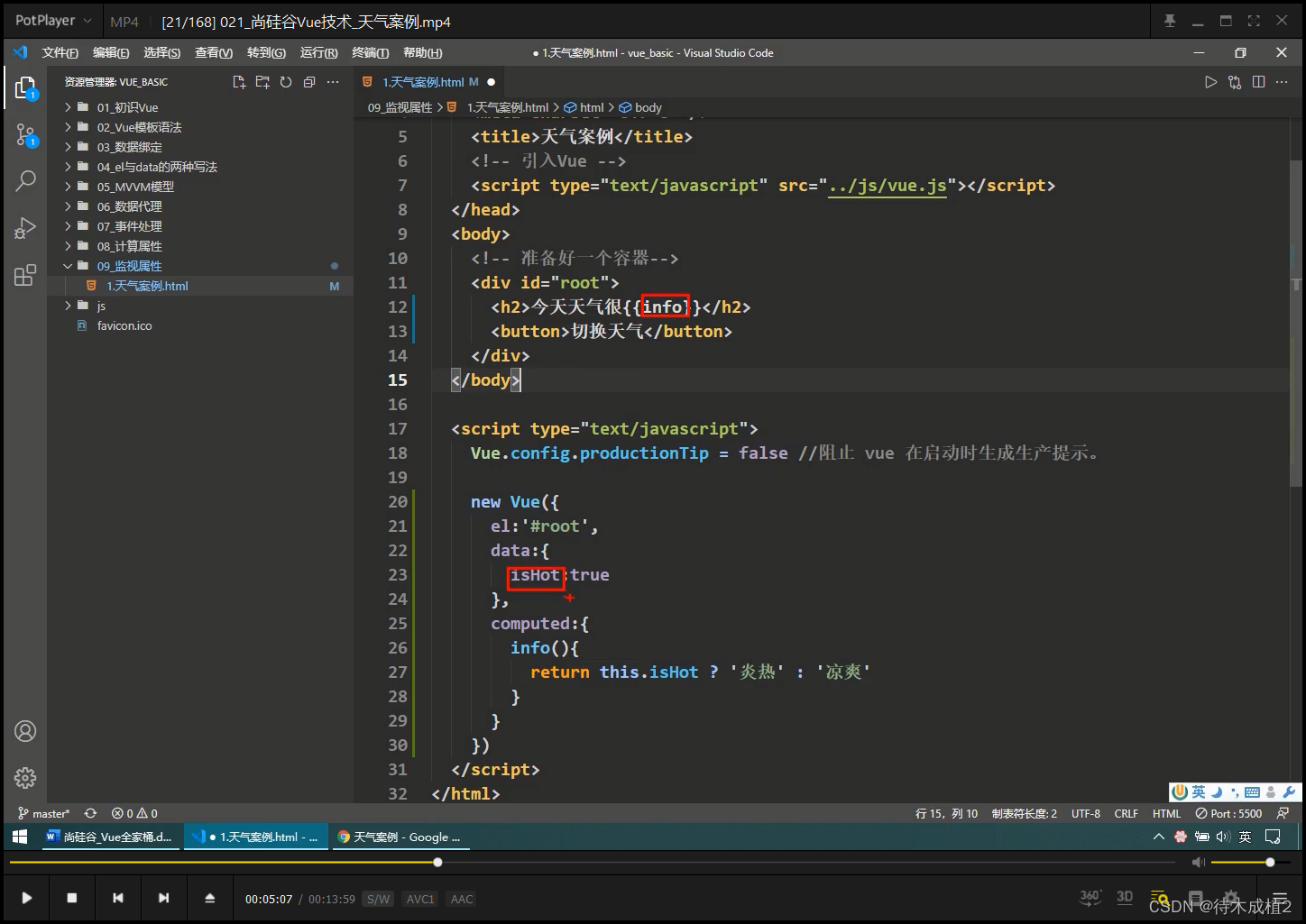Click 行 15, 列 10 cursor position
This screenshot has width=1306, height=924.
(x=946, y=813)
